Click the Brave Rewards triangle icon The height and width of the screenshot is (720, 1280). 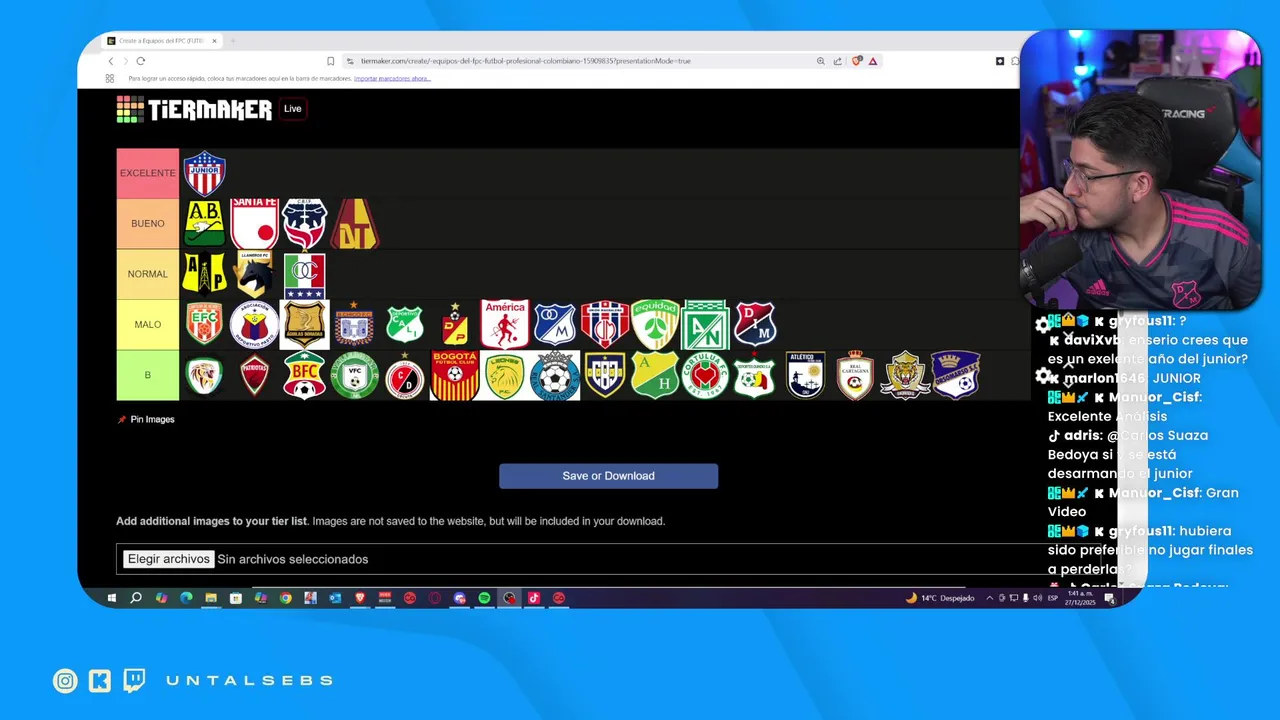[873, 61]
